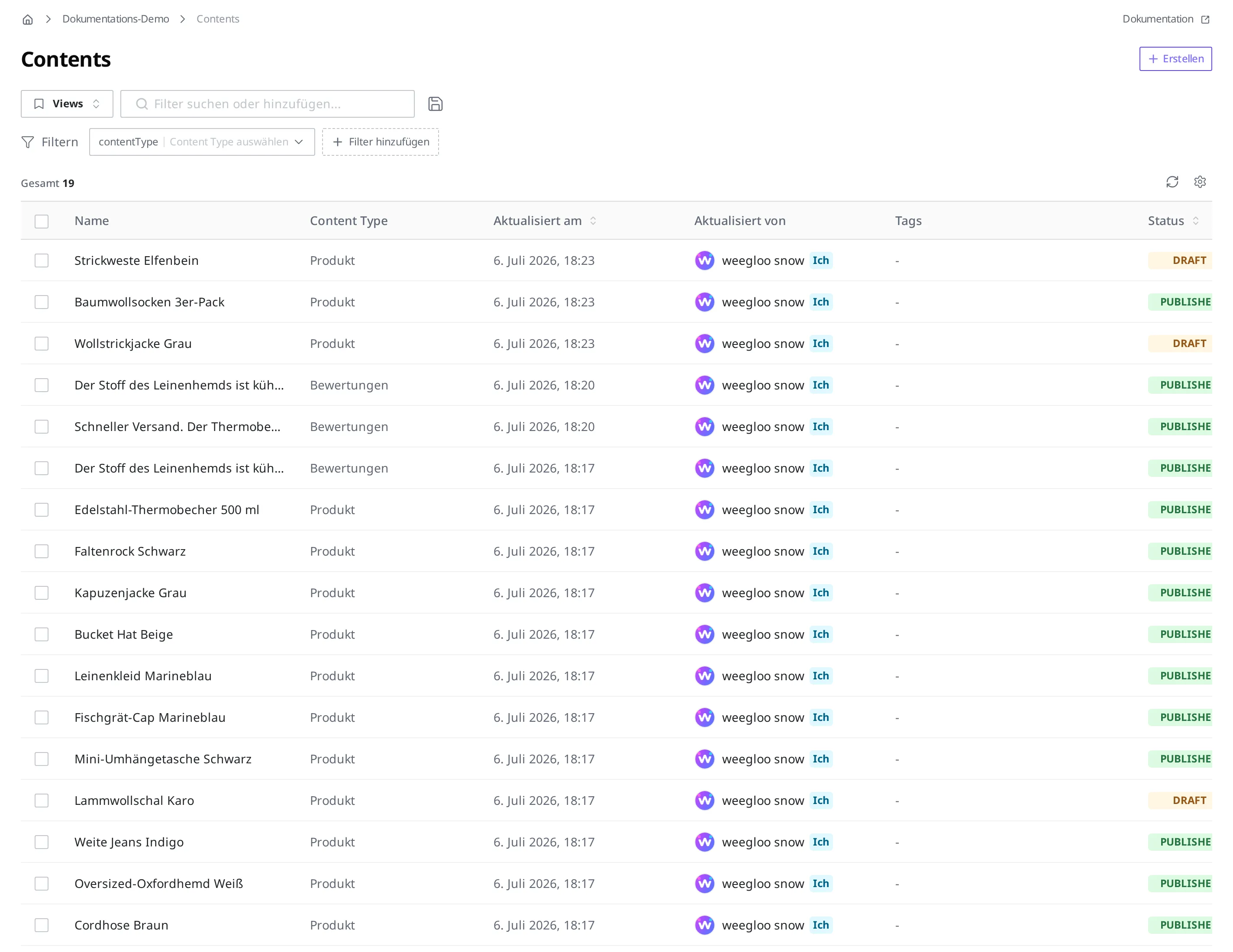Click PUBLISHED badge of Baumwollsocken 3er-Pack
The image size is (1233, 952).
click(1180, 302)
